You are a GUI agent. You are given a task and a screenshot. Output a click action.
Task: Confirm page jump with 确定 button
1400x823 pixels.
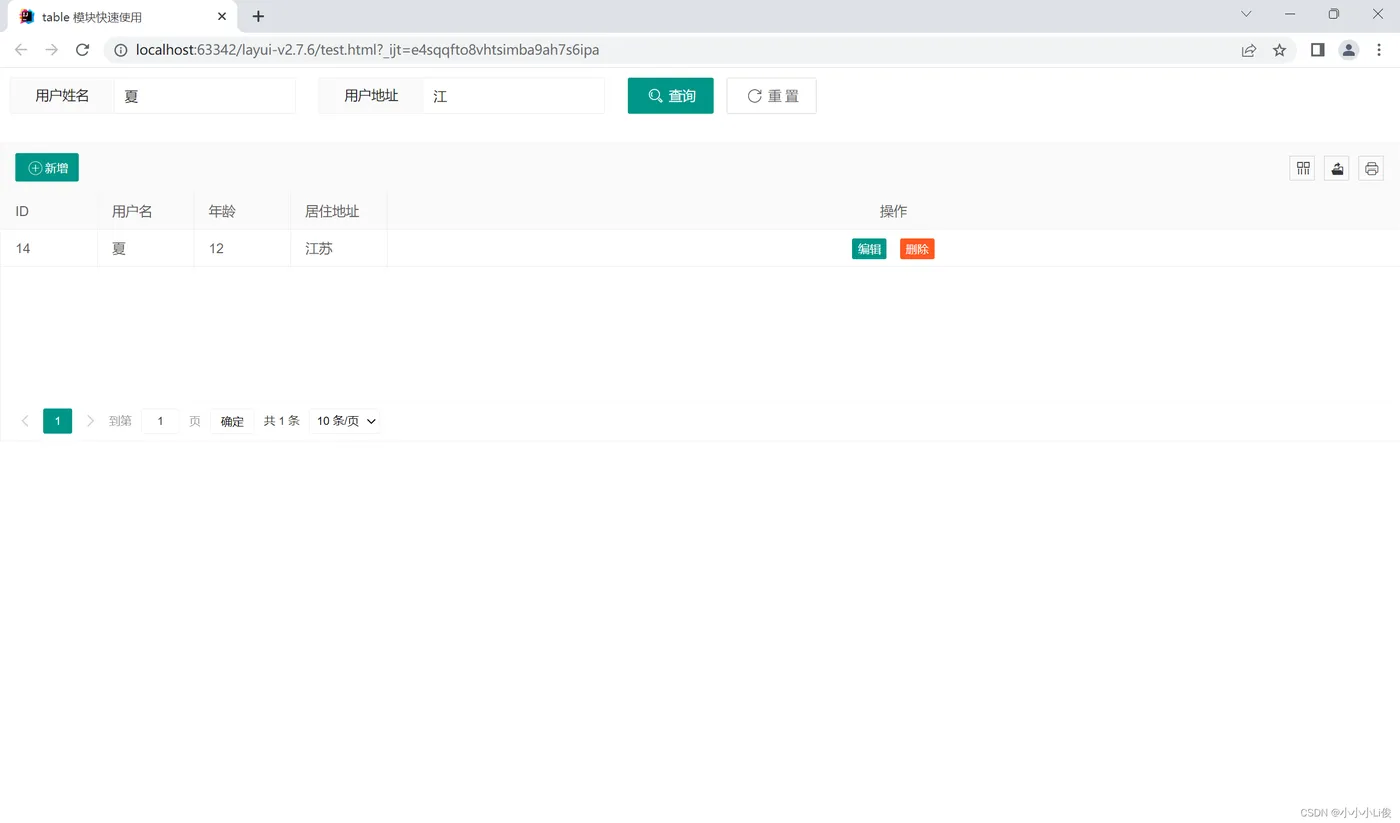coord(232,421)
